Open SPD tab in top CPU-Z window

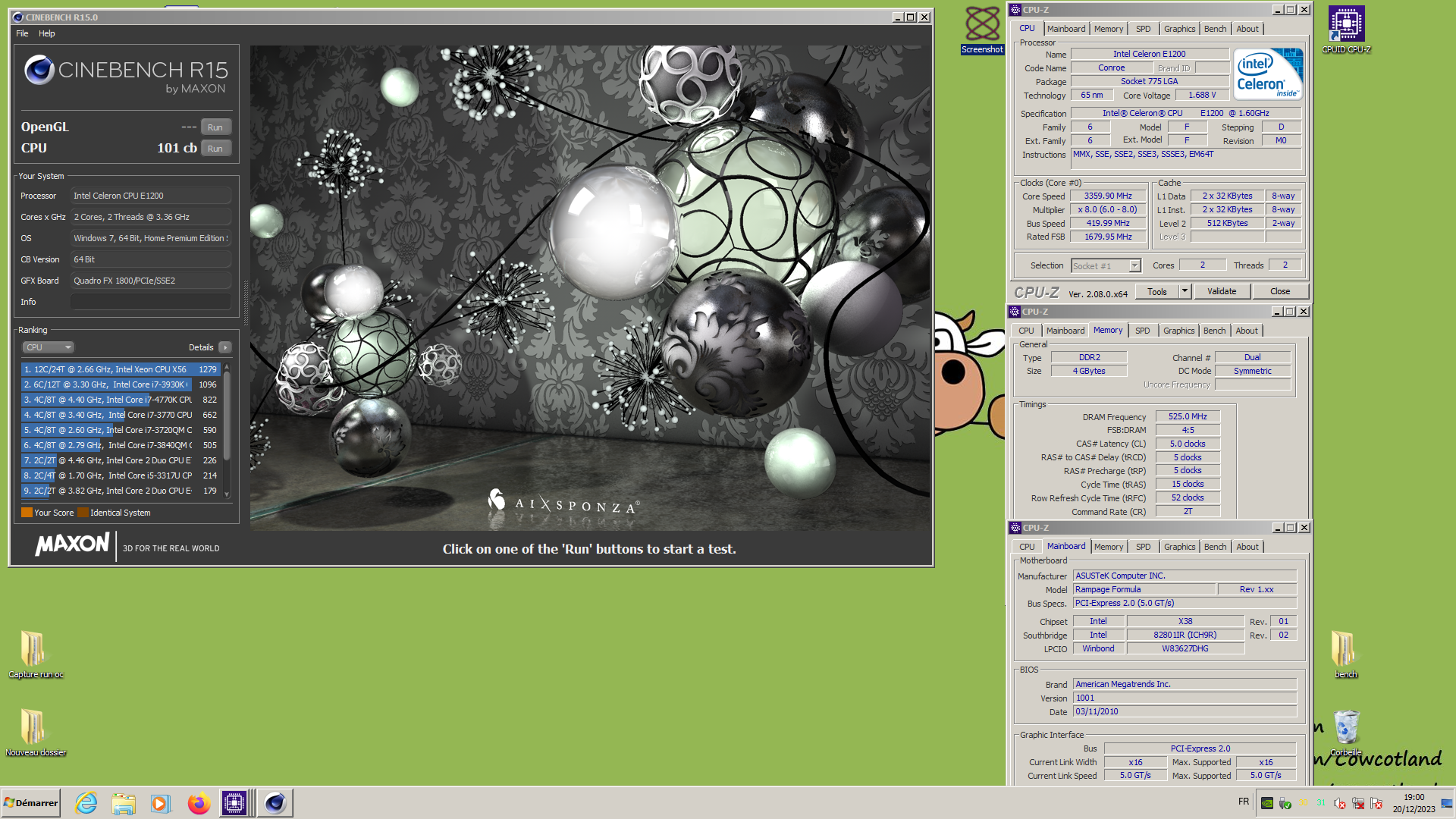coord(1143,29)
